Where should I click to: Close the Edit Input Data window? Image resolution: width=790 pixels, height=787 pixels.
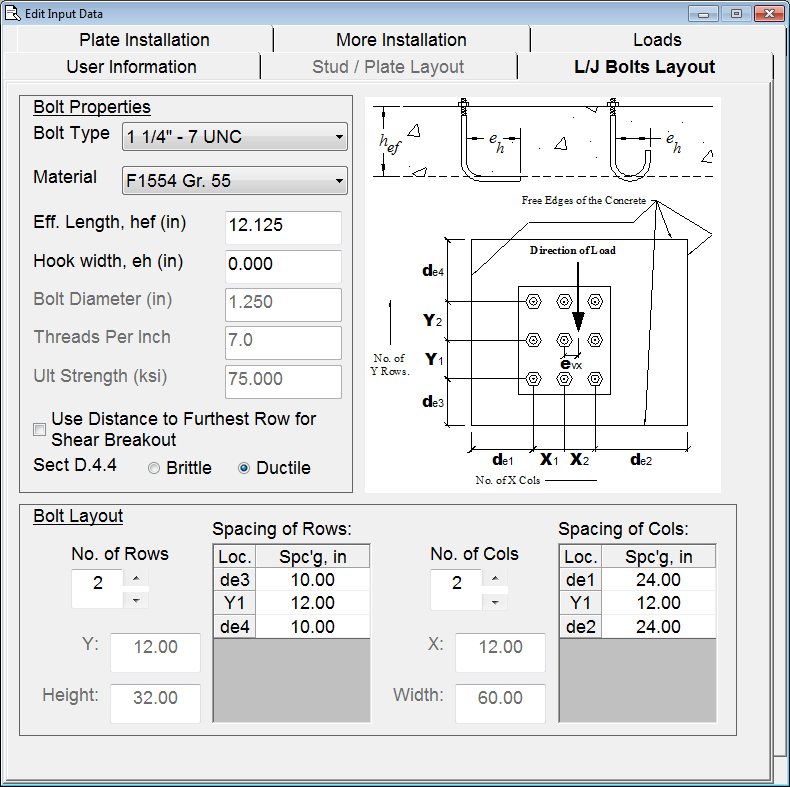pyautogui.click(x=767, y=14)
